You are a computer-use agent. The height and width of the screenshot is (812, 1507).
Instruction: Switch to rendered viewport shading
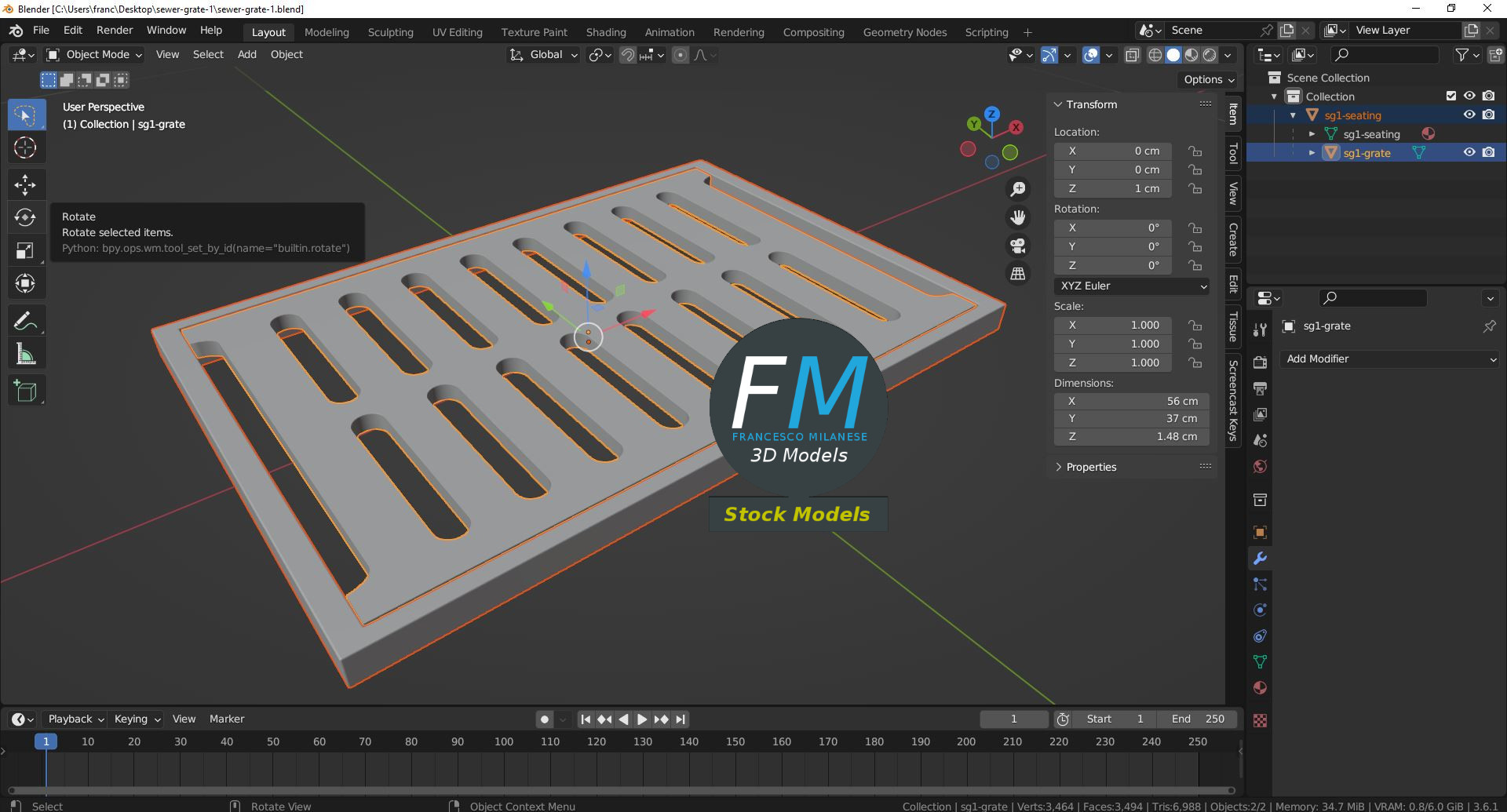tap(1210, 55)
